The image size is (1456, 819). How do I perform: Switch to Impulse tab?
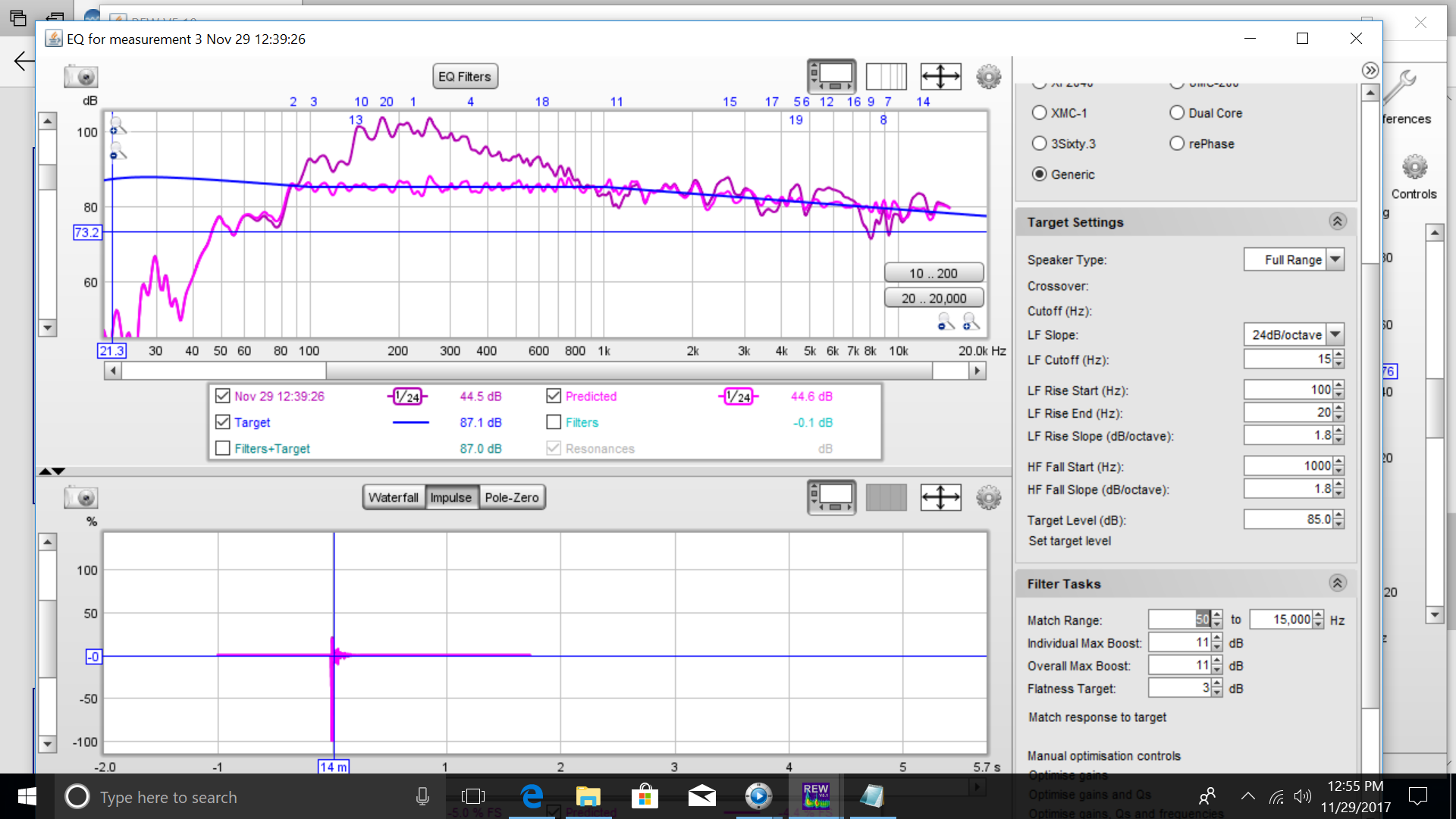[451, 497]
